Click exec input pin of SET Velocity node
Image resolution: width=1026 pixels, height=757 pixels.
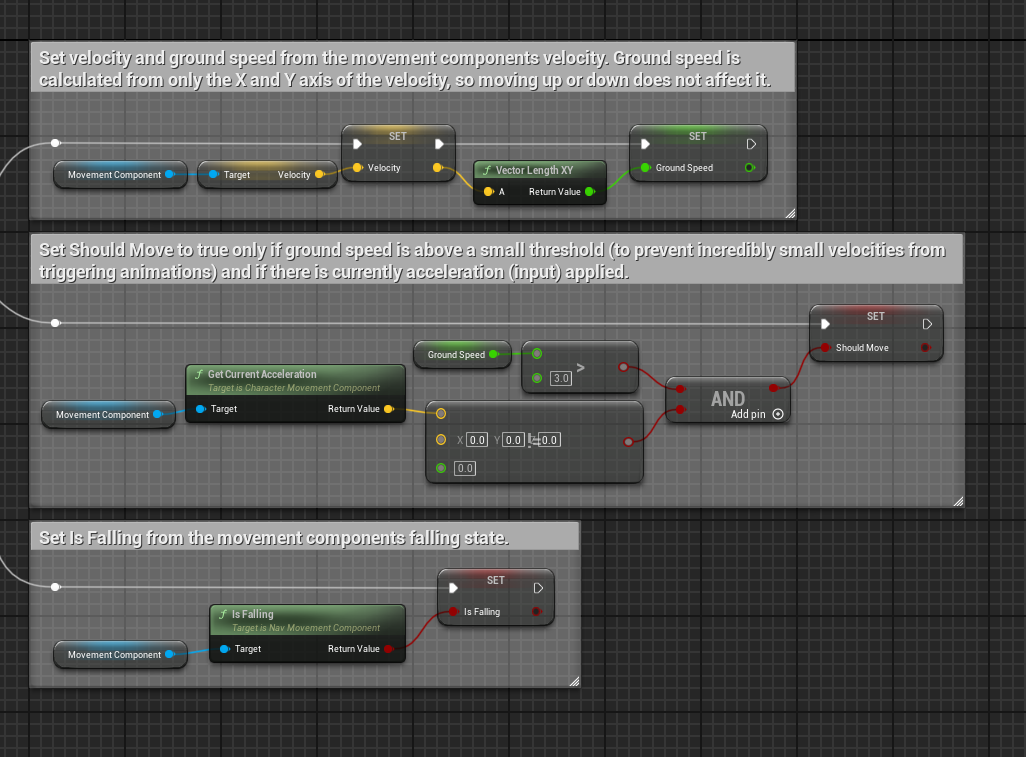358,144
